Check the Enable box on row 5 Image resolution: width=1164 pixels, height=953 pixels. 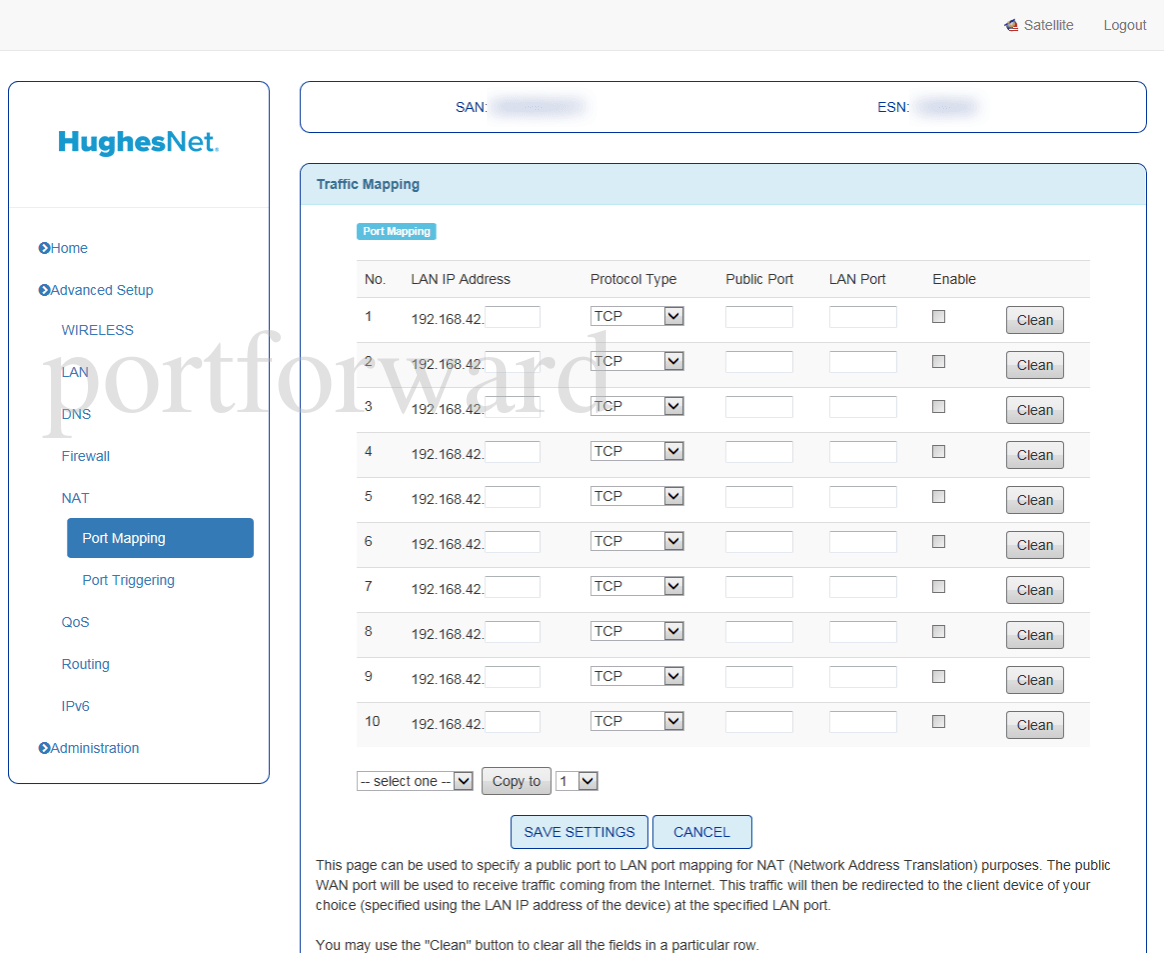pyautogui.click(x=938, y=496)
